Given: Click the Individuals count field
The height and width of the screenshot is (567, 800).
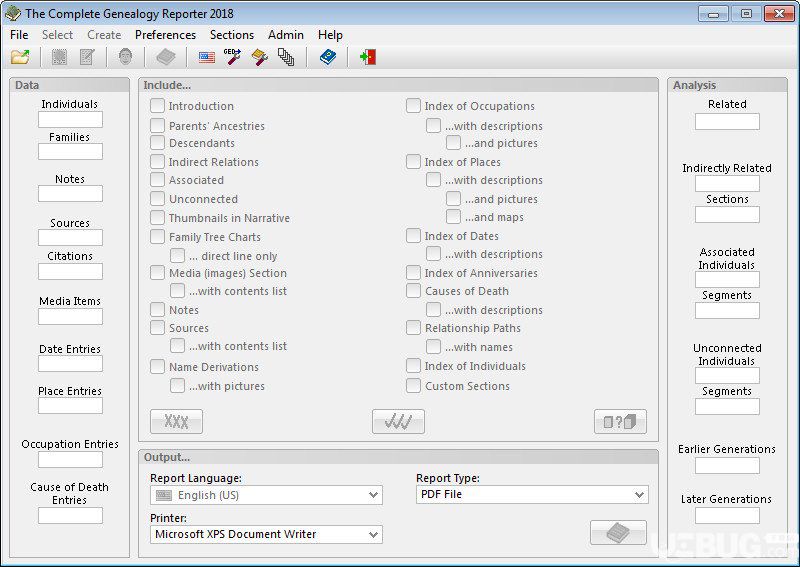Looking at the screenshot, I should (70, 119).
